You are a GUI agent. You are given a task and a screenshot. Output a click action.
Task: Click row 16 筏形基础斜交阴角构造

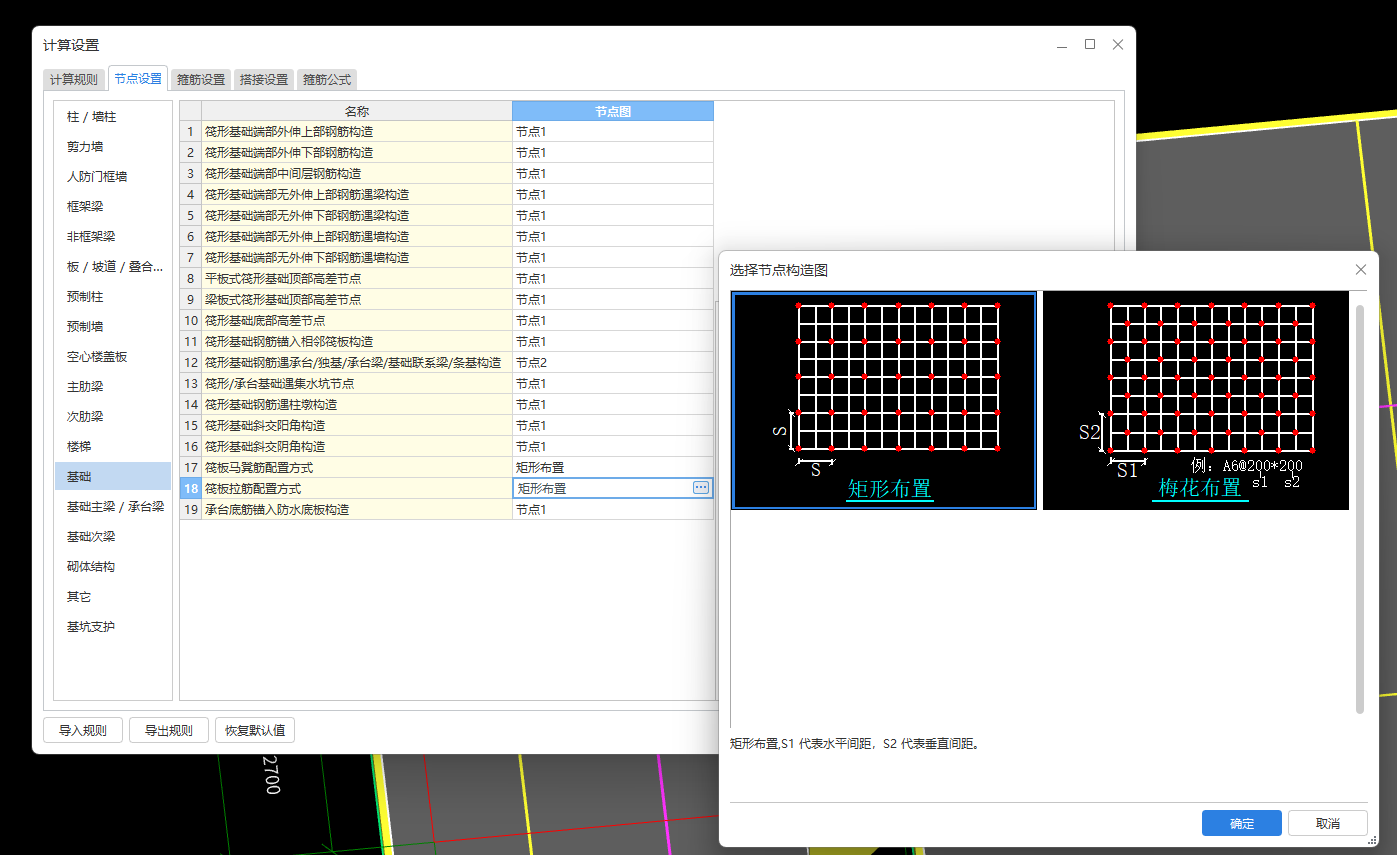coord(357,447)
